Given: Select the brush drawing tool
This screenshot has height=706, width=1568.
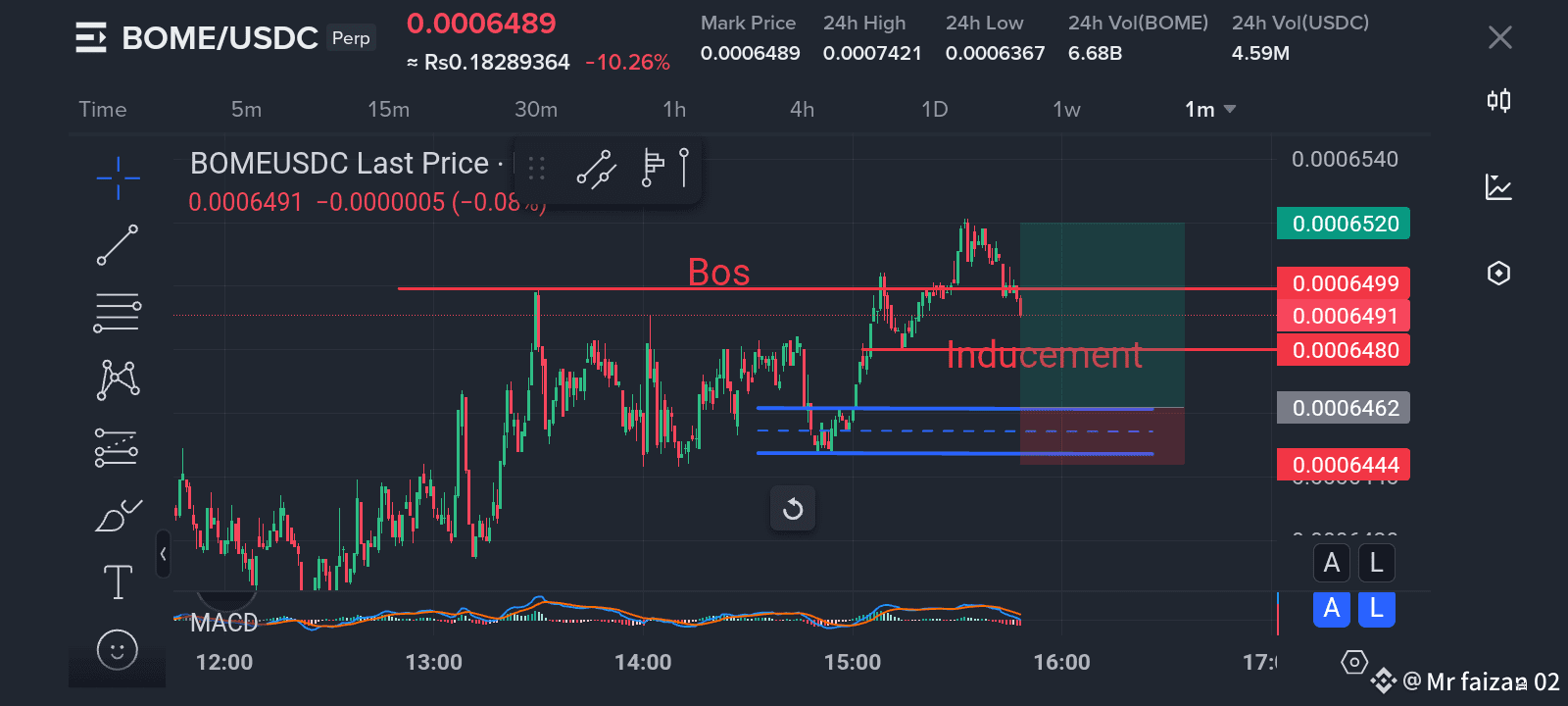Looking at the screenshot, I should pyautogui.click(x=118, y=515).
